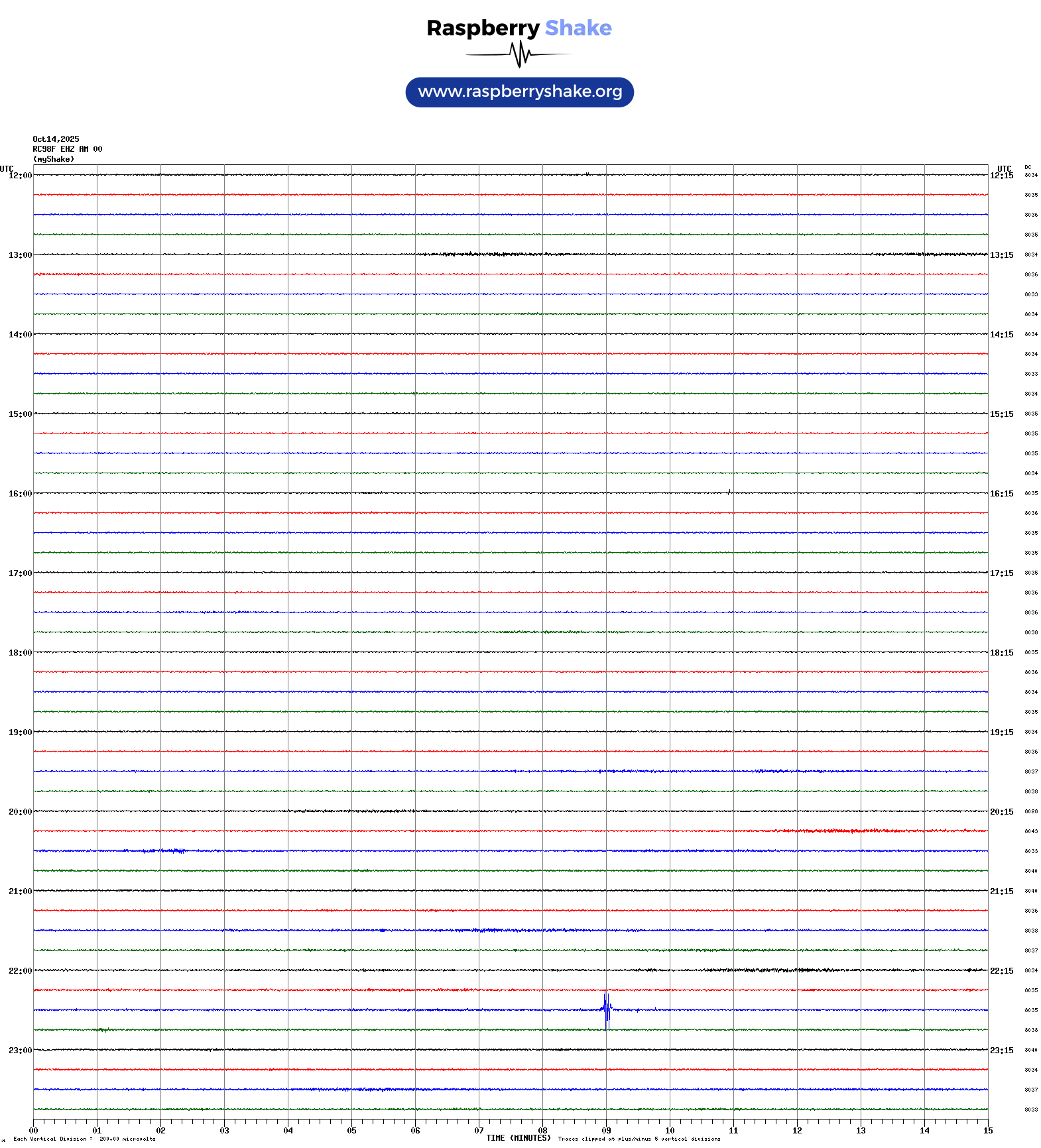Click the 13:15 label on right side
The width and height of the screenshot is (1041, 1148).
point(1001,255)
